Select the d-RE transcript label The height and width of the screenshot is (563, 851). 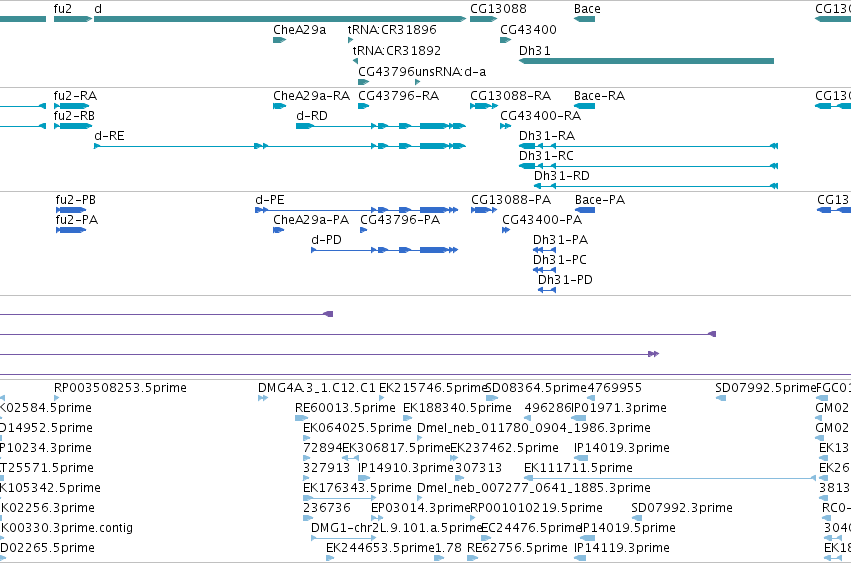(109, 136)
